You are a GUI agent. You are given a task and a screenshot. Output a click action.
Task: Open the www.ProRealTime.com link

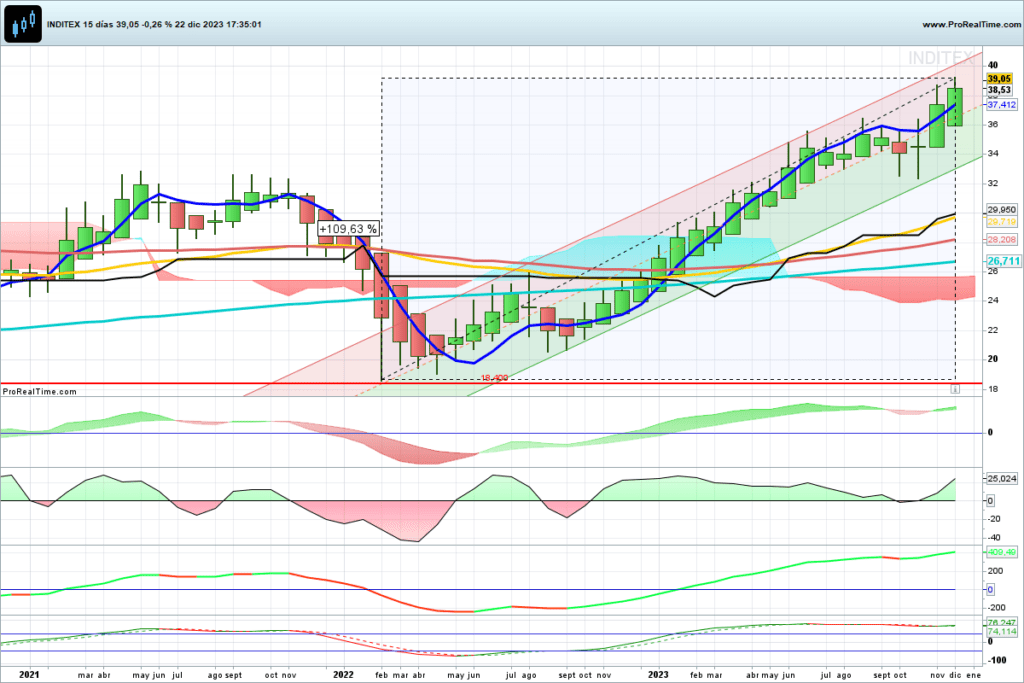[972, 25]
